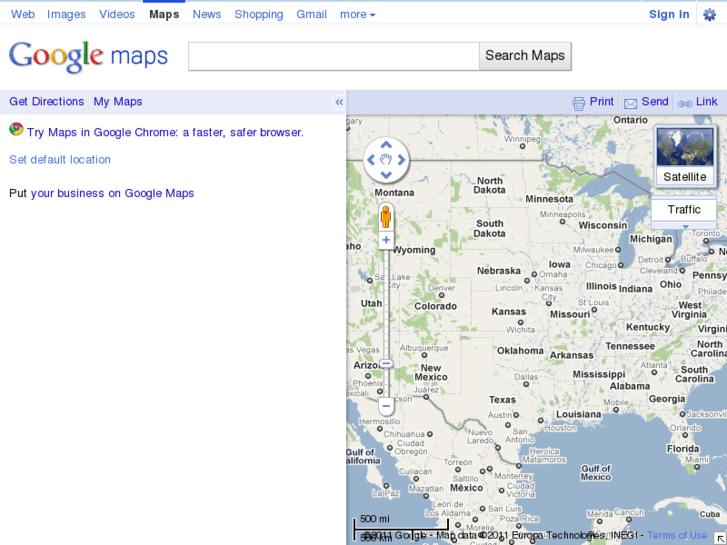Click the zoom slider handle
This screenshot has width=727, height=545.
386,363
